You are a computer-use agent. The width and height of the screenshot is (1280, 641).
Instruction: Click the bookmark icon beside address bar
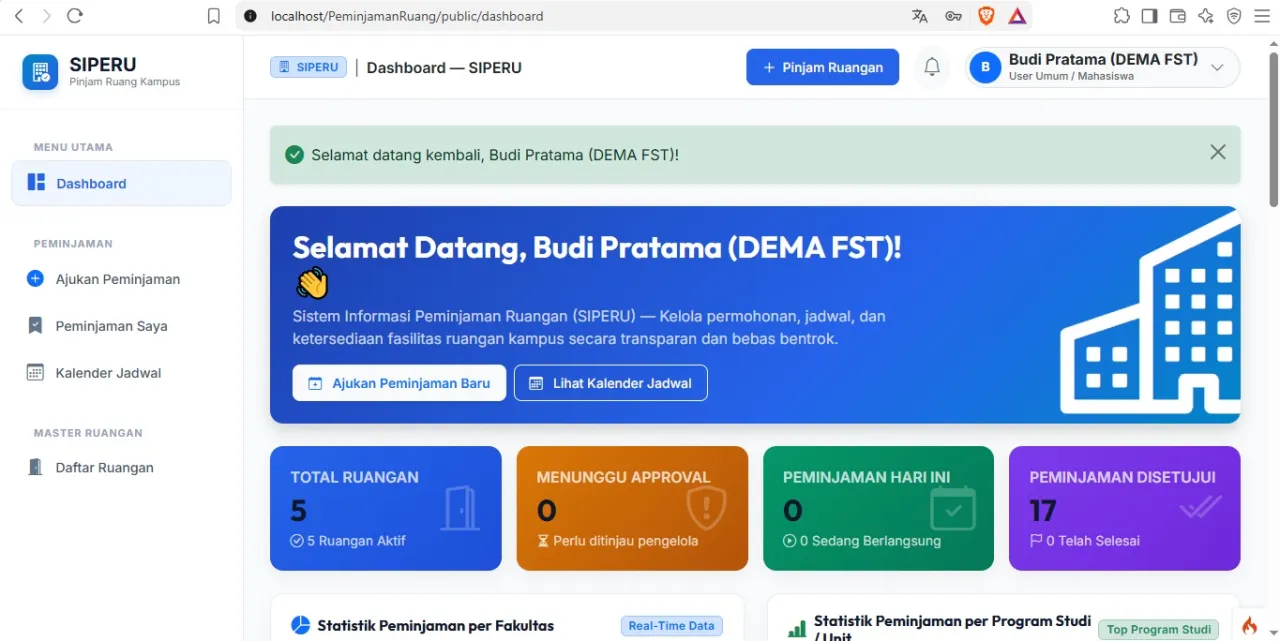[x=213, y=16]
